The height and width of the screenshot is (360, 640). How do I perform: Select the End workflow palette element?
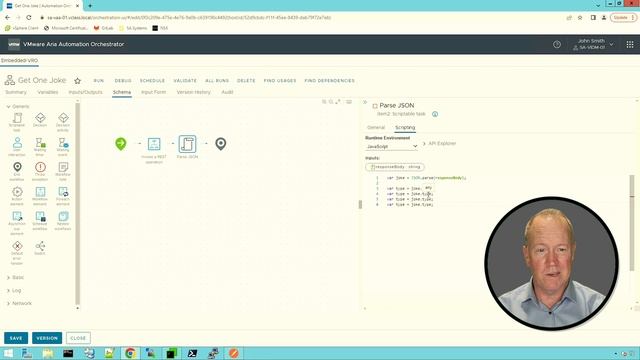(17, 171)
